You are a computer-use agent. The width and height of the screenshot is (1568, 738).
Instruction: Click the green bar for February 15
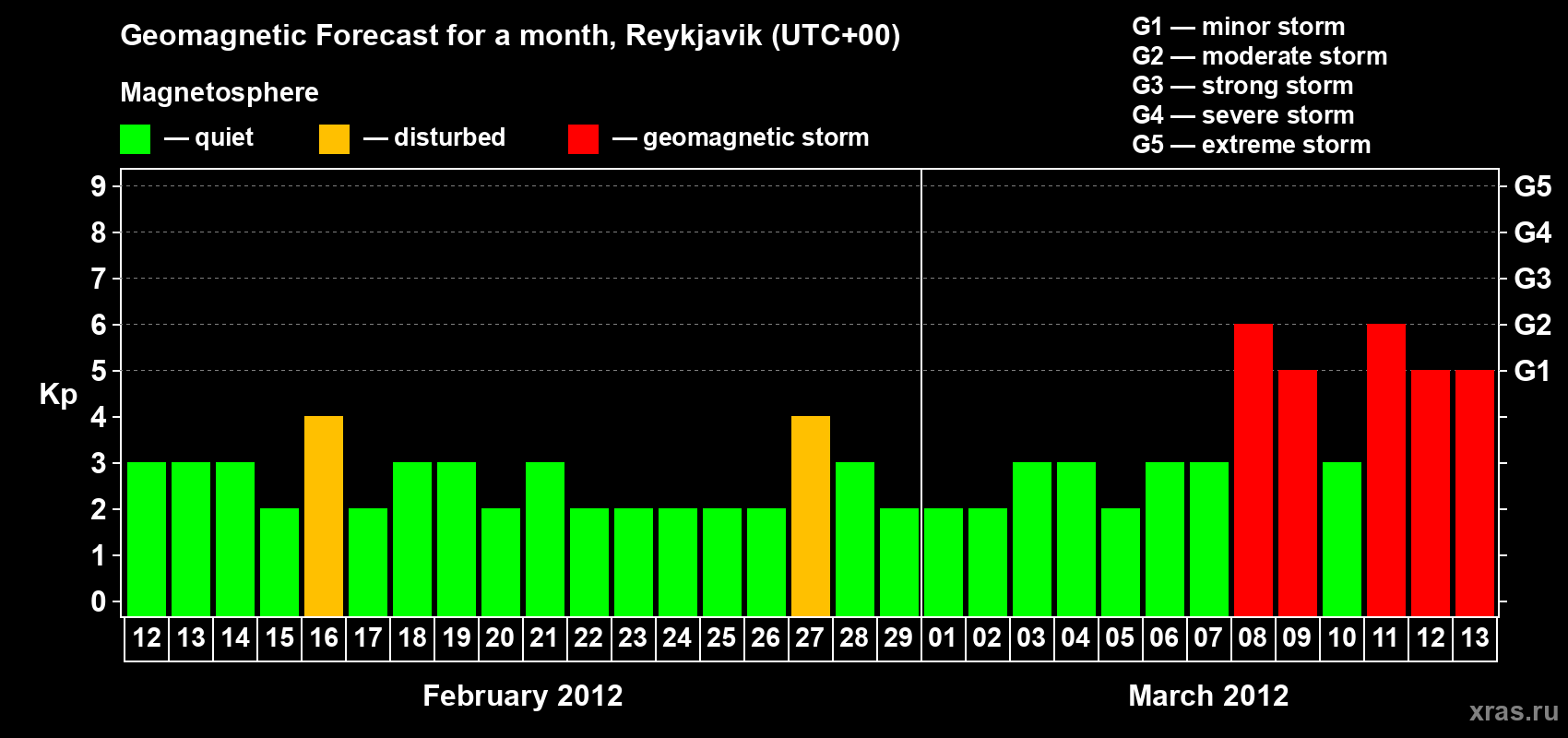[x=279, y=562]
